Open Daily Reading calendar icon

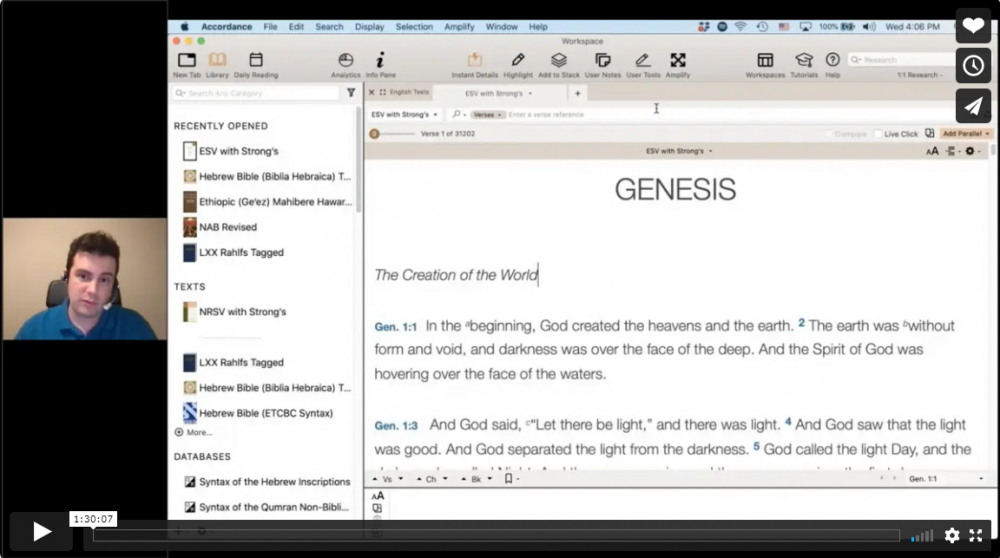pyautogui.click(x=256, y=64)
